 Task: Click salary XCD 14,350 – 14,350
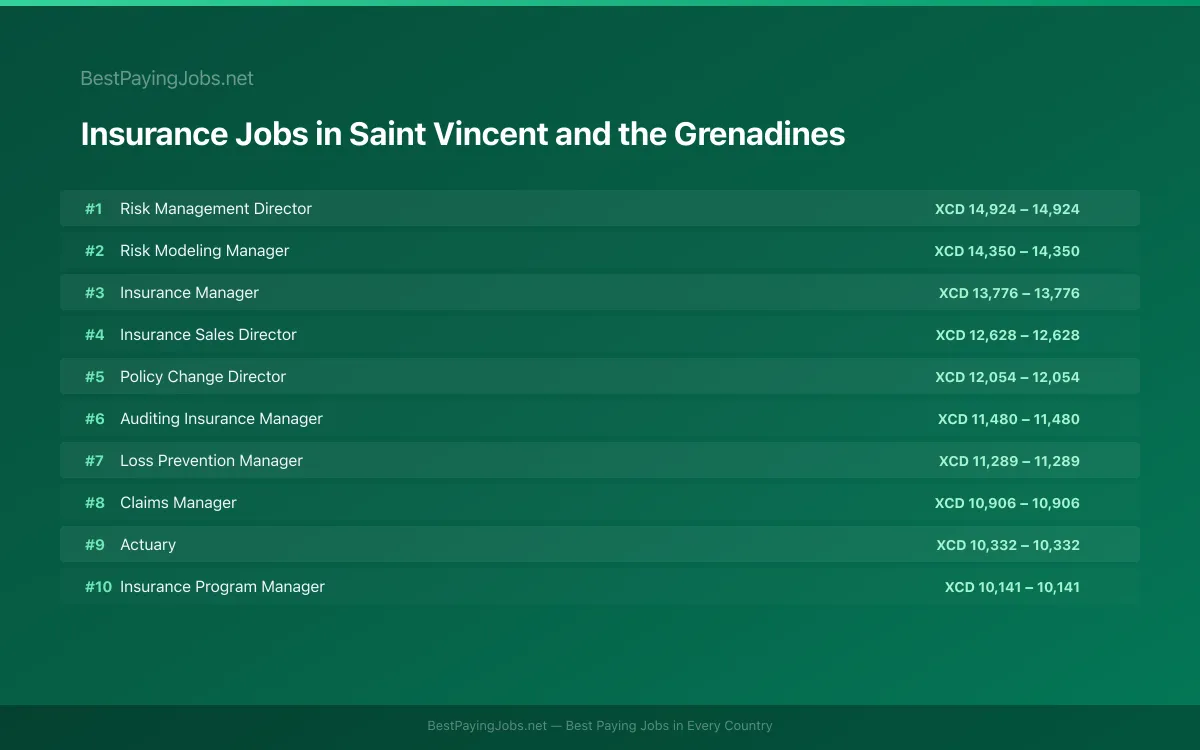click(1007, 251)
